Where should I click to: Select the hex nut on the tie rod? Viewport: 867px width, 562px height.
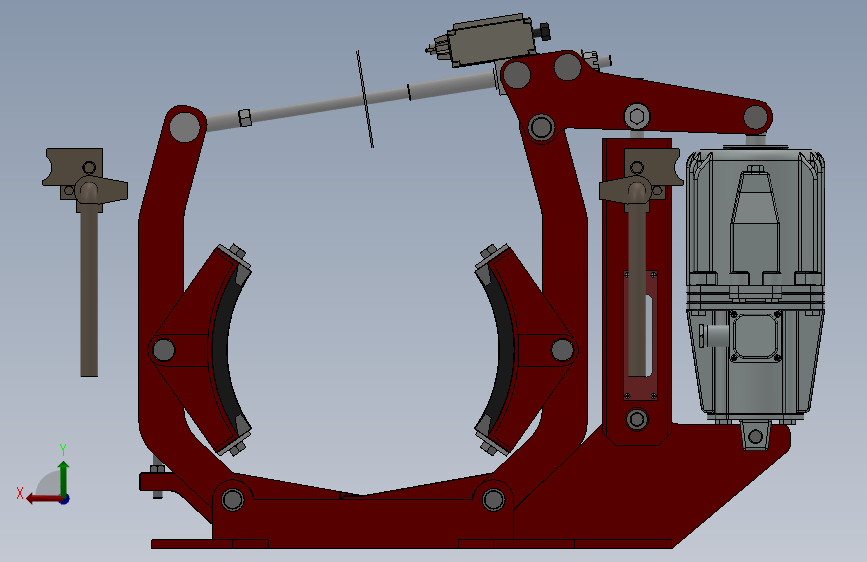(246, 118)
